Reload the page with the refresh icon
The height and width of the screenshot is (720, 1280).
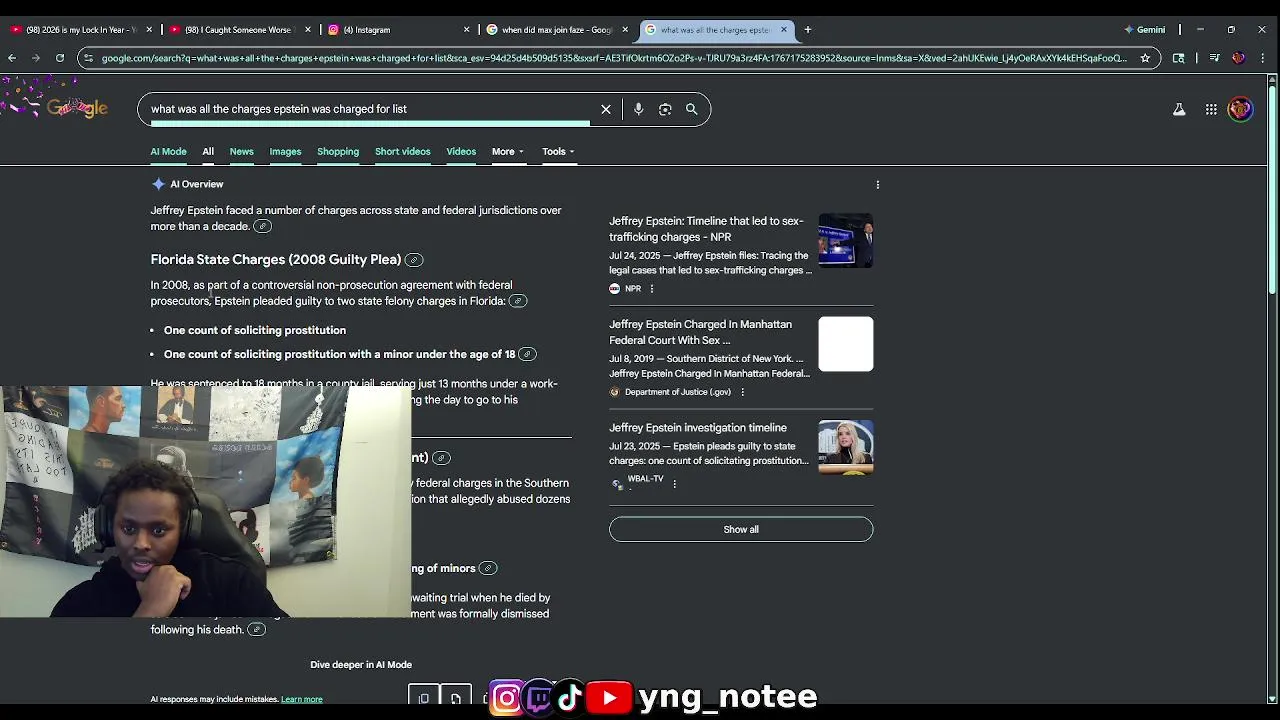[x=60, y=58]
